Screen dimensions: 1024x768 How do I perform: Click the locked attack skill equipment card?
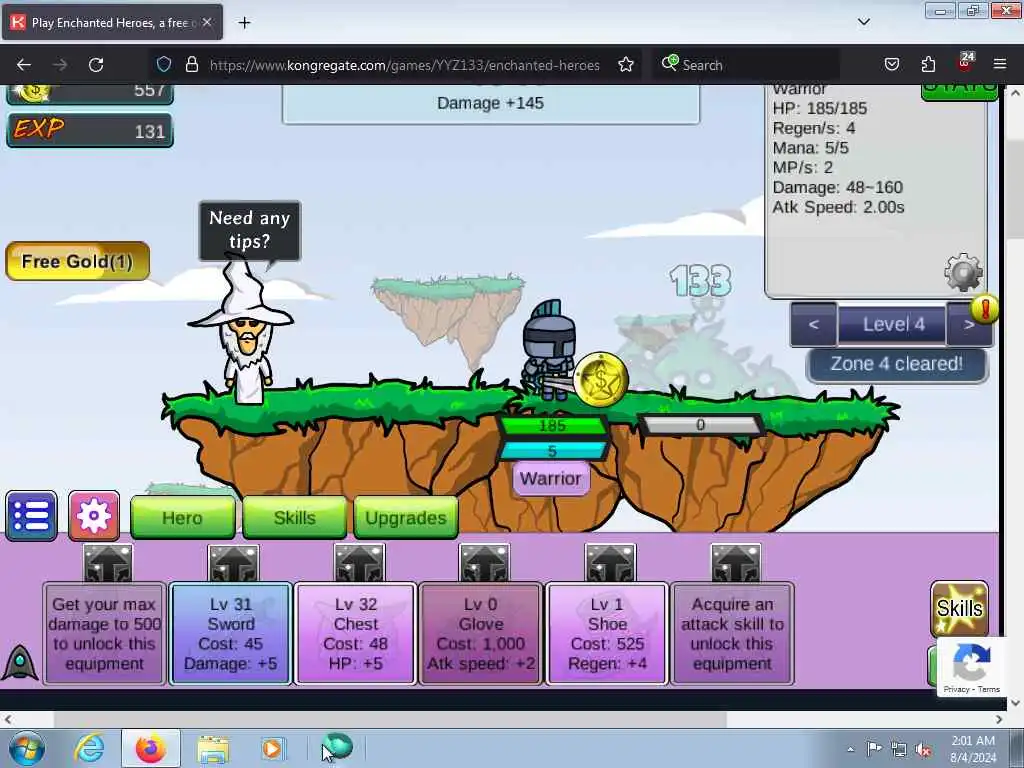[732, 633]
